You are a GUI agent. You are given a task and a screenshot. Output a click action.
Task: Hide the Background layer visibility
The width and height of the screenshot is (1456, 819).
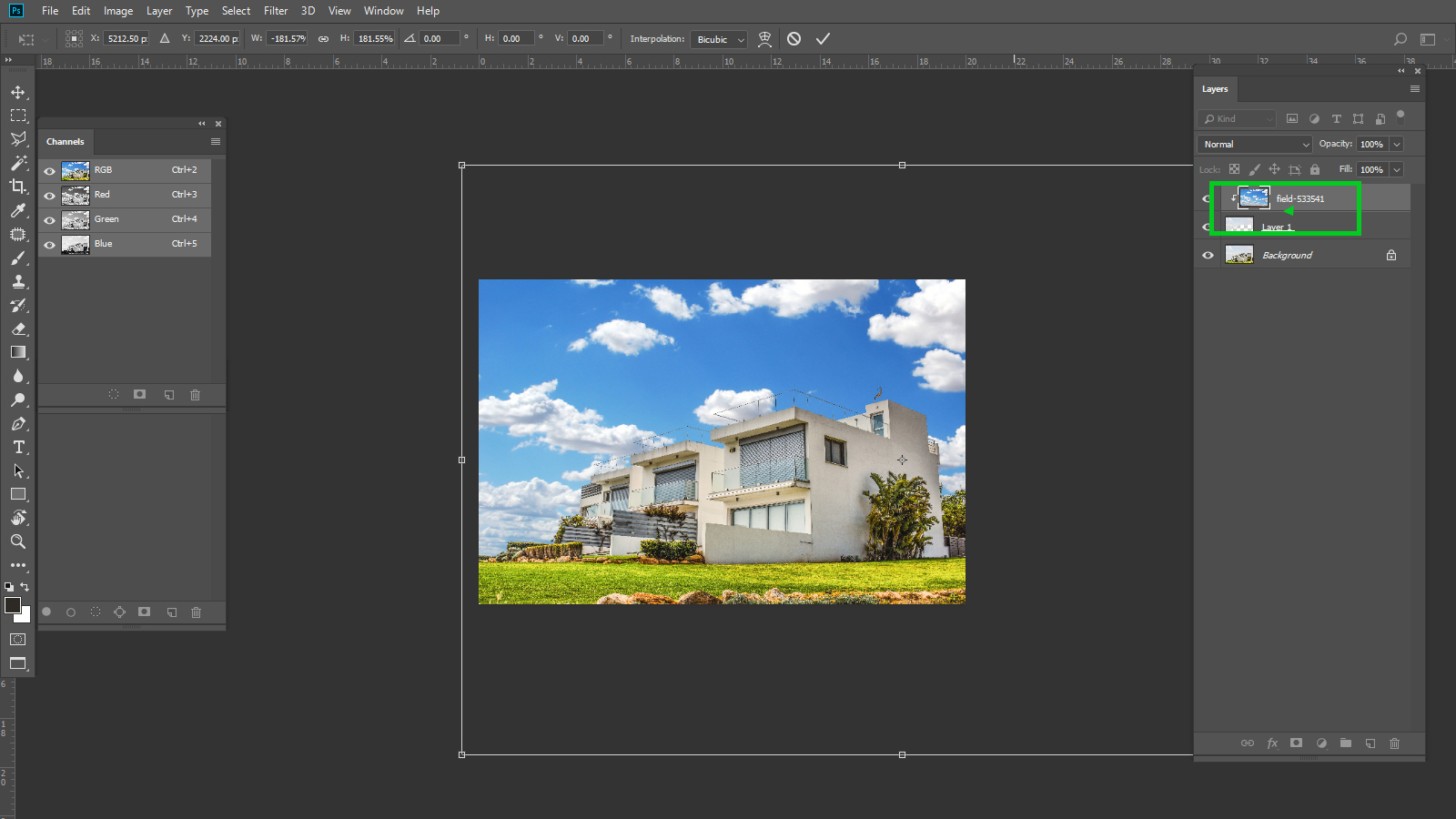(1207, 255)
